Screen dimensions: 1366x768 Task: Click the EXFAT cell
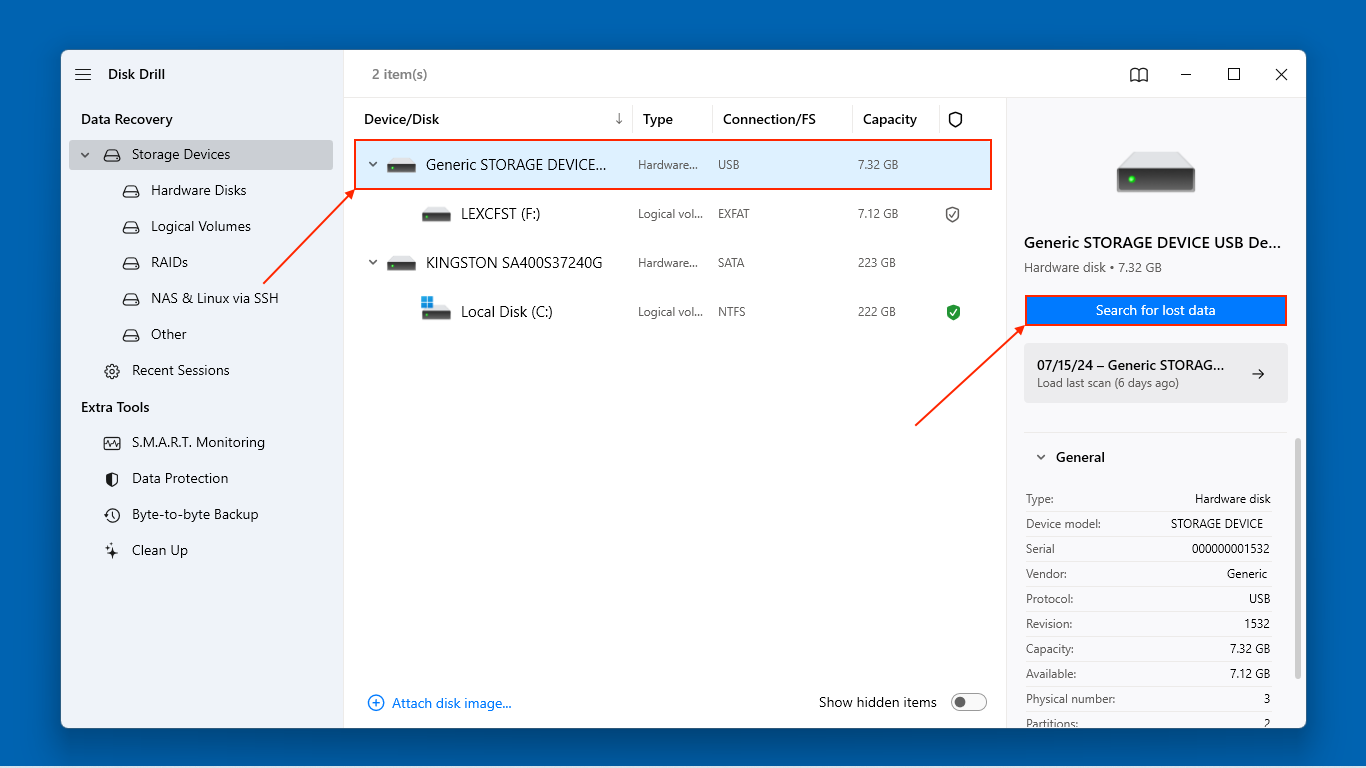[733, 214]
